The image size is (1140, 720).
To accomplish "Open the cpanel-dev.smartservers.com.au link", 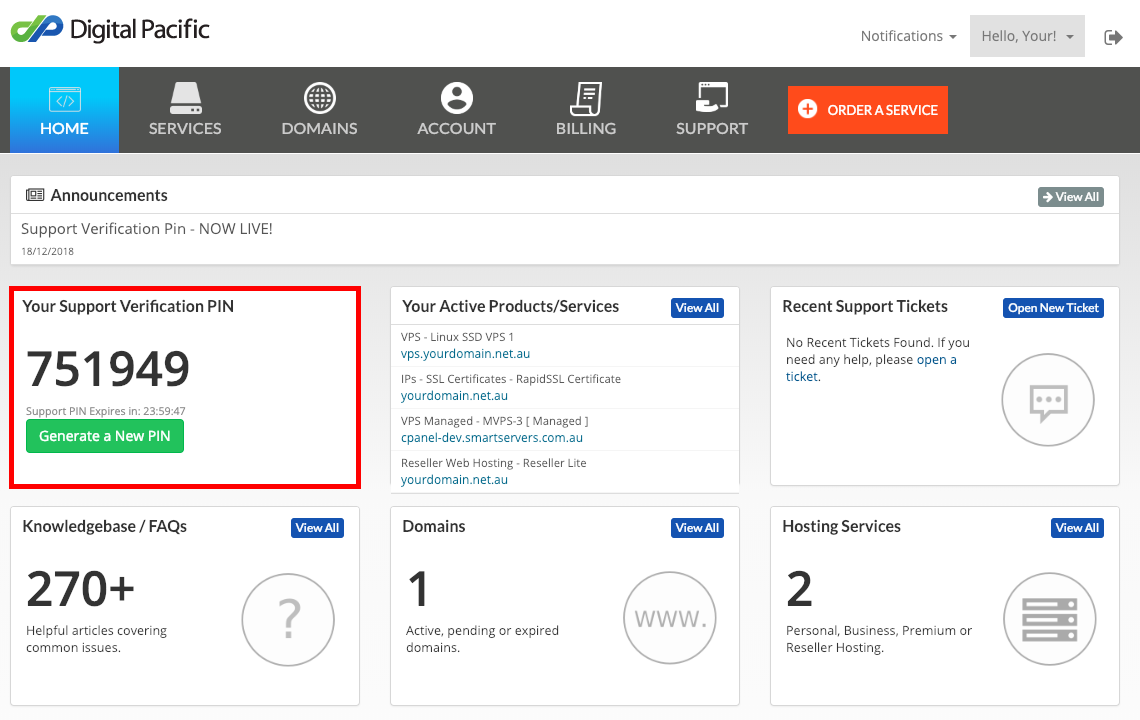I will pos(492,438).
